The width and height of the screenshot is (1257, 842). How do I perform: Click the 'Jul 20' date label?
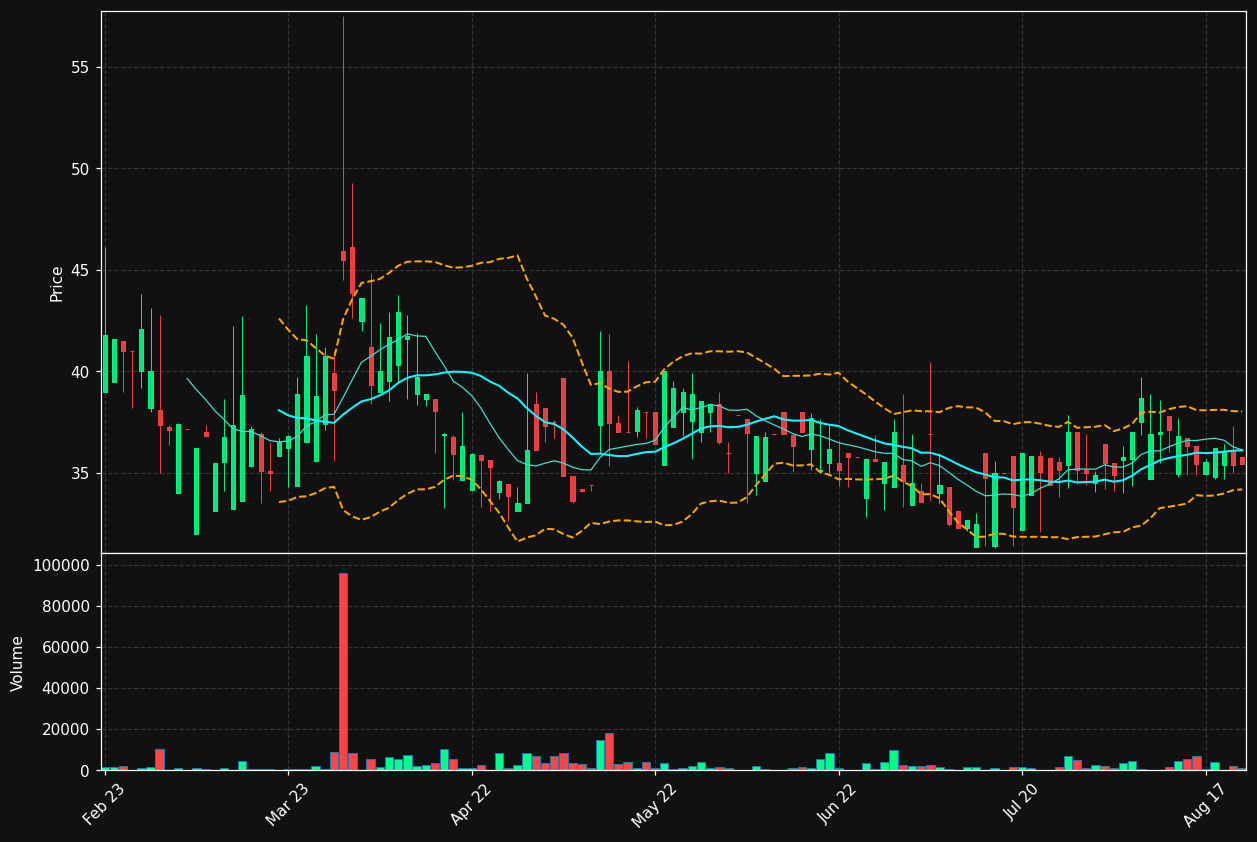(x=1022, y=804)
